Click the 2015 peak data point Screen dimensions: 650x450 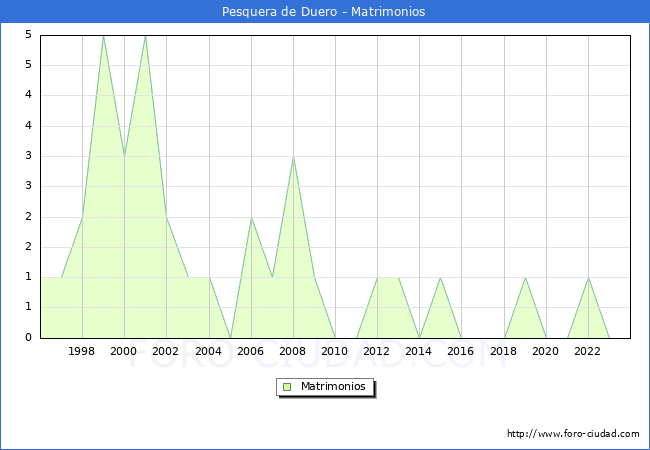(x=440, y=278)
